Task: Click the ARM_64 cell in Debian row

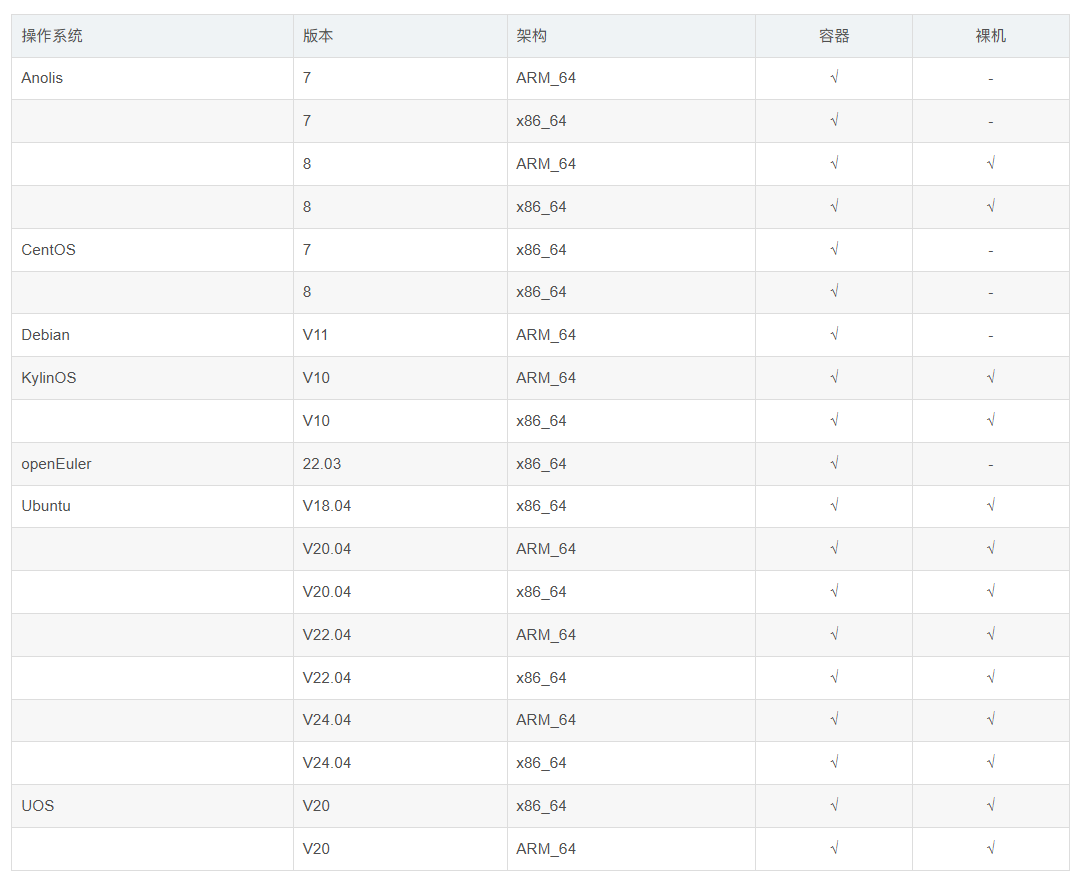Action: [546, 335]
